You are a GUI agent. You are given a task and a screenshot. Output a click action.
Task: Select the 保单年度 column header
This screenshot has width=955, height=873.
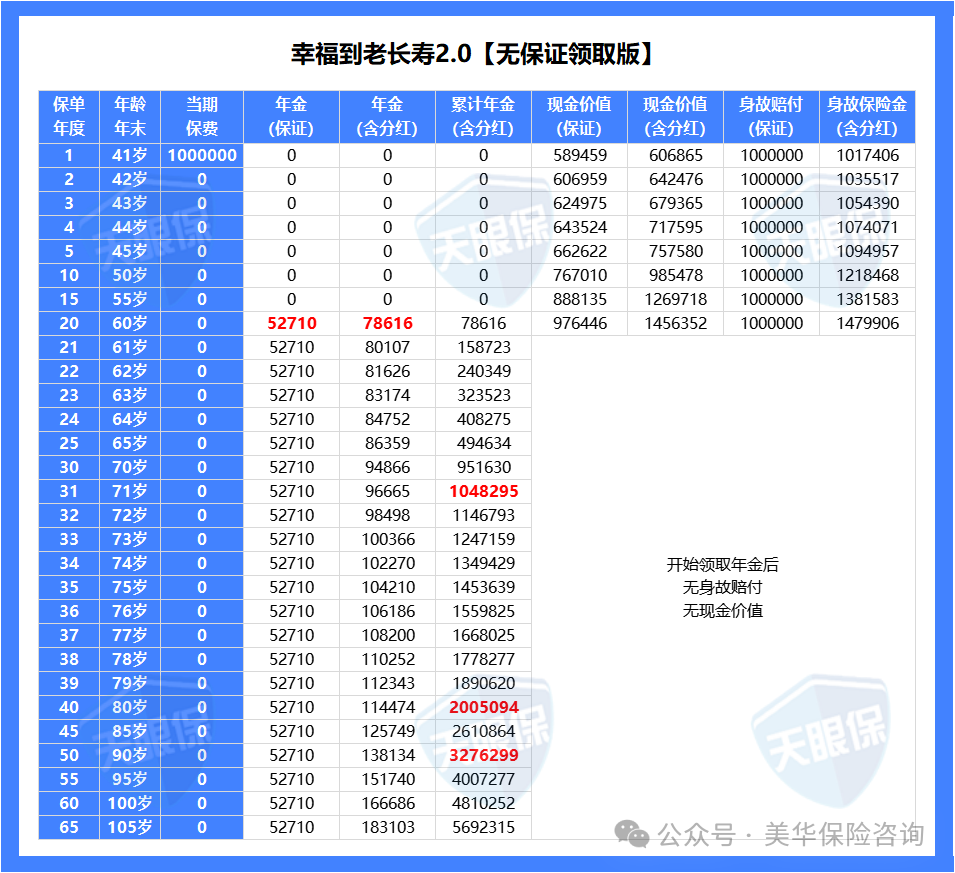pos(69,116)
